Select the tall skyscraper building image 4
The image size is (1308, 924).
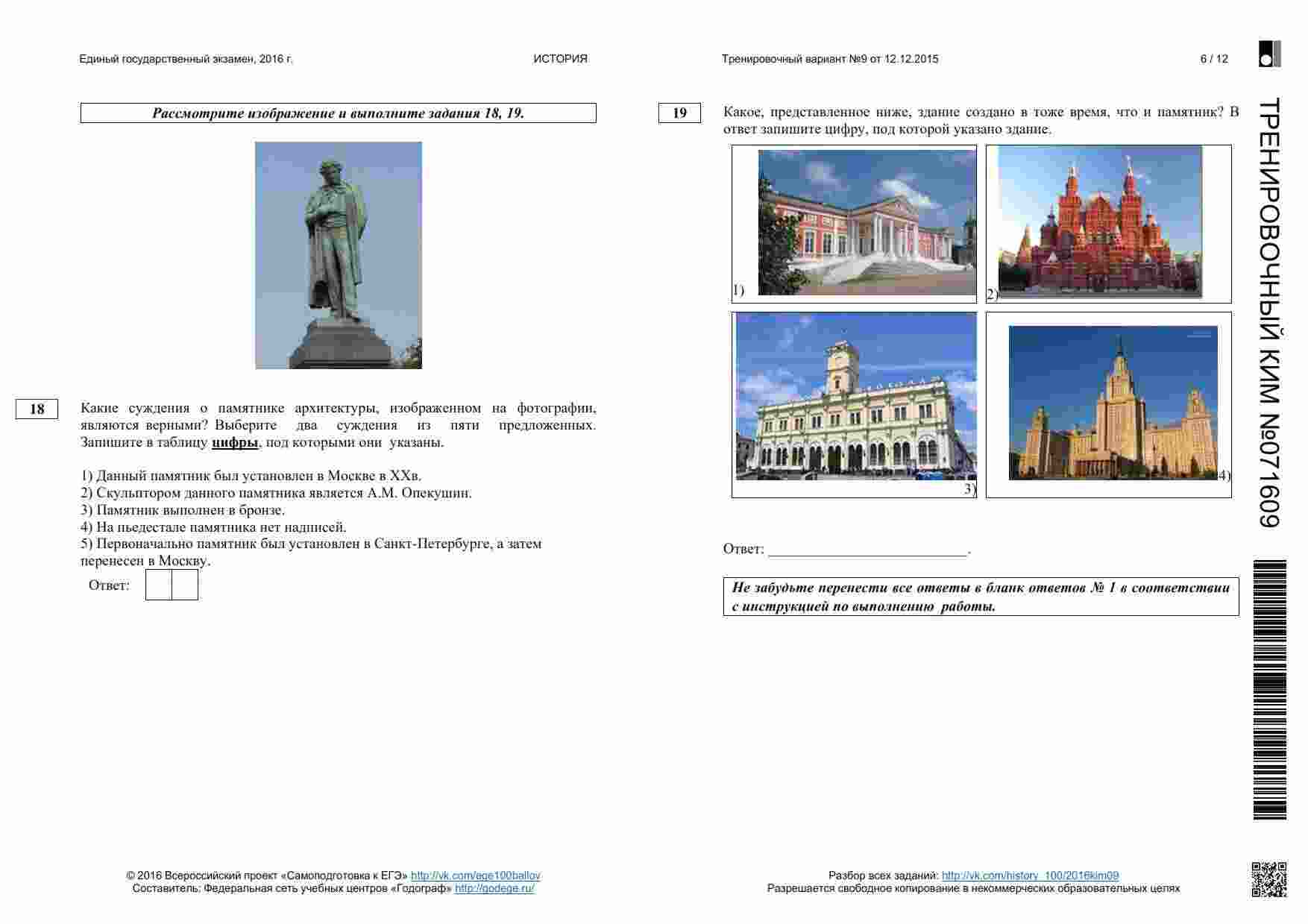(1113, 403)
